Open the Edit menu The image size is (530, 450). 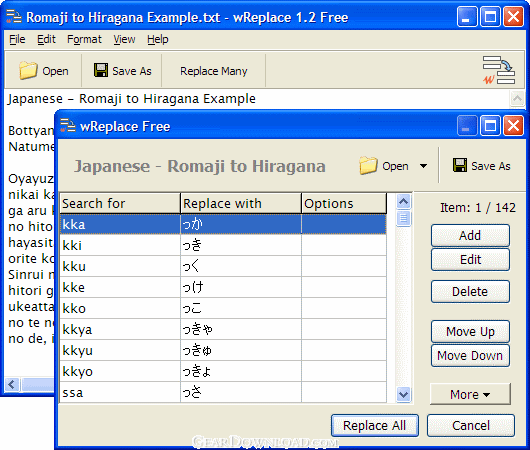[x=46, y=40]
